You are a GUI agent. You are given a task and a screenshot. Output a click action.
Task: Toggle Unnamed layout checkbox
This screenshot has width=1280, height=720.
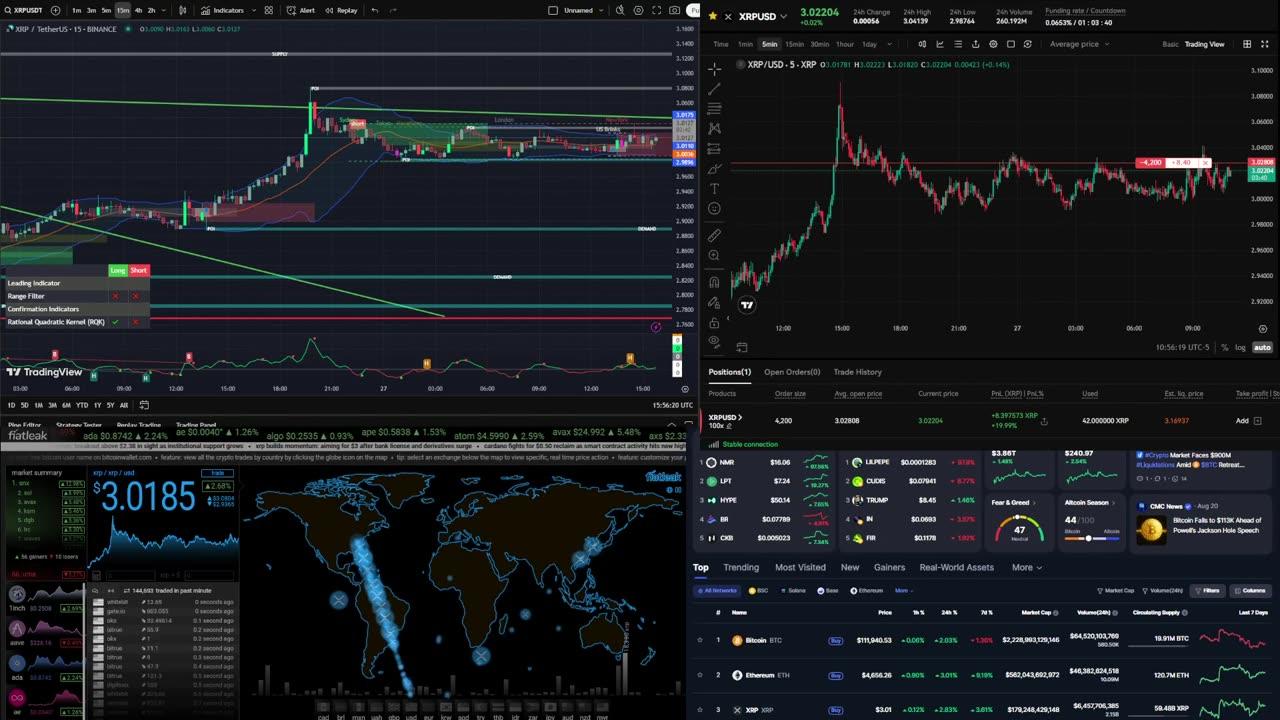(x=554, y=10)
